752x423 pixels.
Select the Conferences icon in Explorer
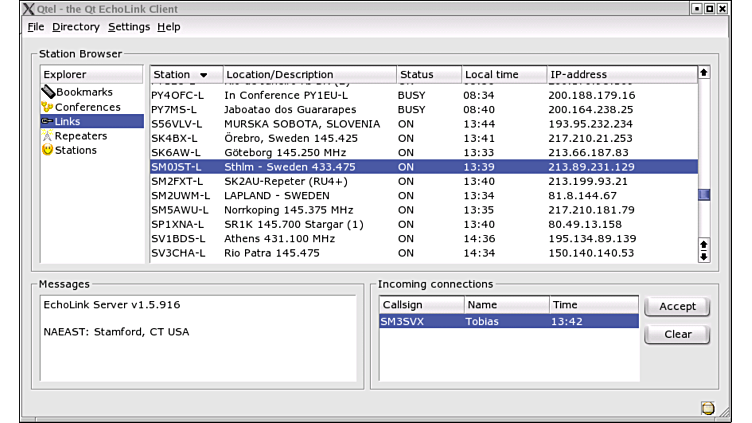pyautogui.click(x=47, y=107)
